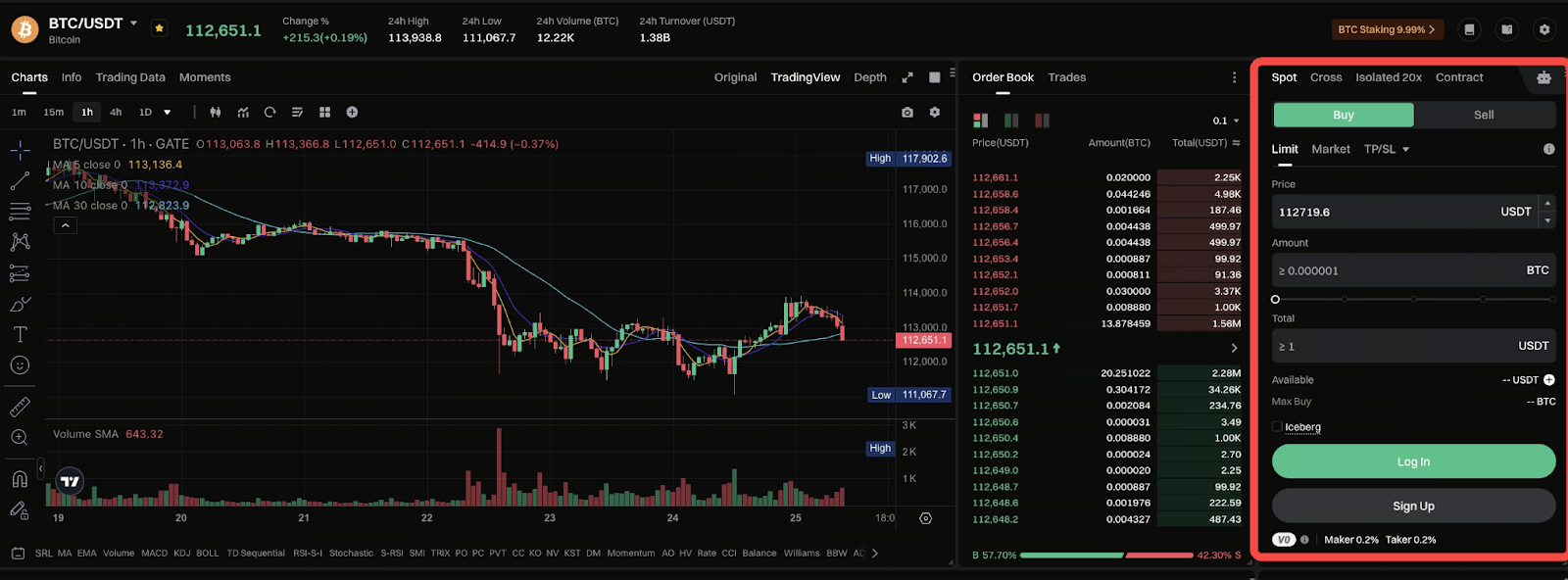This screenshot has height=580, width=1568.
Task: Open the multi-chart grid layout icon
Action: [324, 113]
